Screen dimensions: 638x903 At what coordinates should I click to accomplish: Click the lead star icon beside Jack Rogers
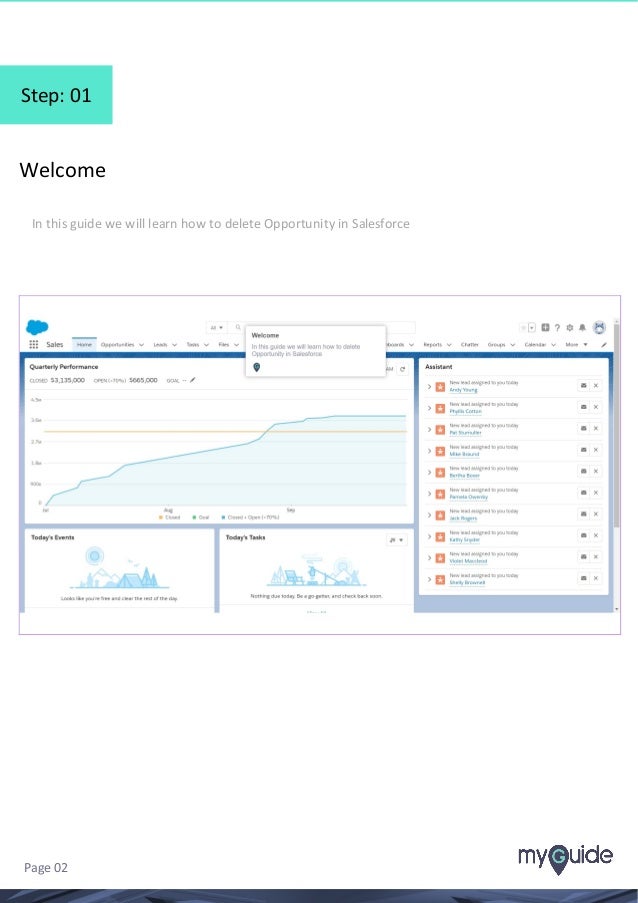pyautogui.click(x=440, y=515)
